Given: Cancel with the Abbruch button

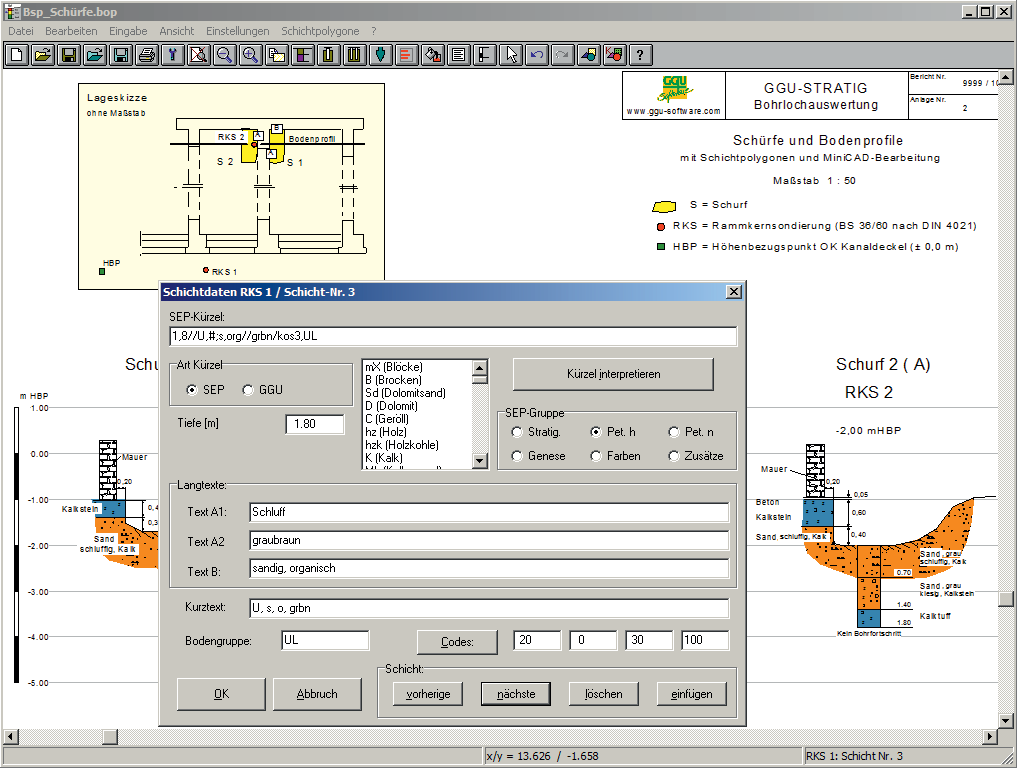Looking at the screenshot, I should (x=317, y=694).
